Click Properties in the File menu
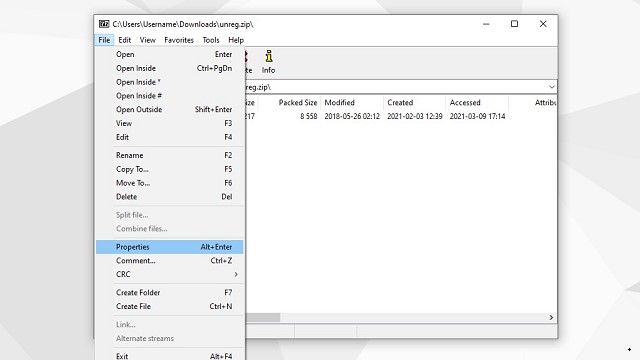This screenshot has height=360, width=640. [x=169, y=247]
